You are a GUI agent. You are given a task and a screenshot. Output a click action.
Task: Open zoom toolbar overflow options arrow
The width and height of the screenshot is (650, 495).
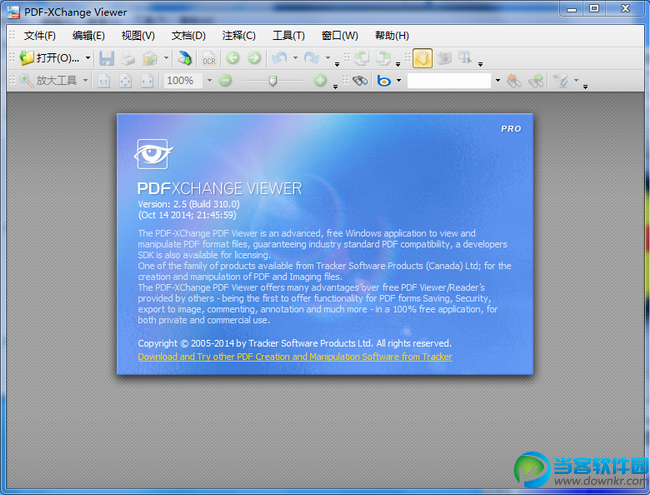coord(335,87)
